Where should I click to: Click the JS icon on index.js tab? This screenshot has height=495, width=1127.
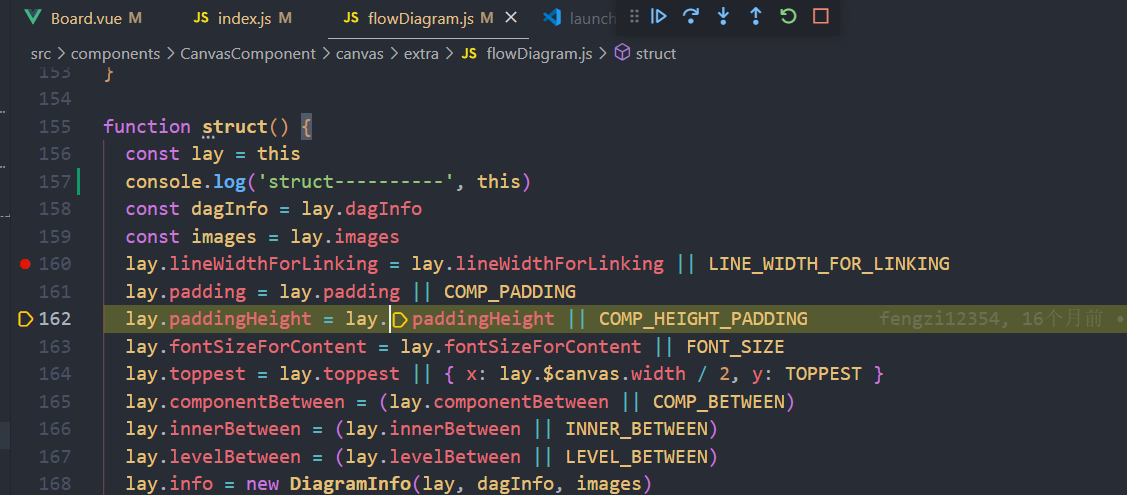(x=201, y=18)
